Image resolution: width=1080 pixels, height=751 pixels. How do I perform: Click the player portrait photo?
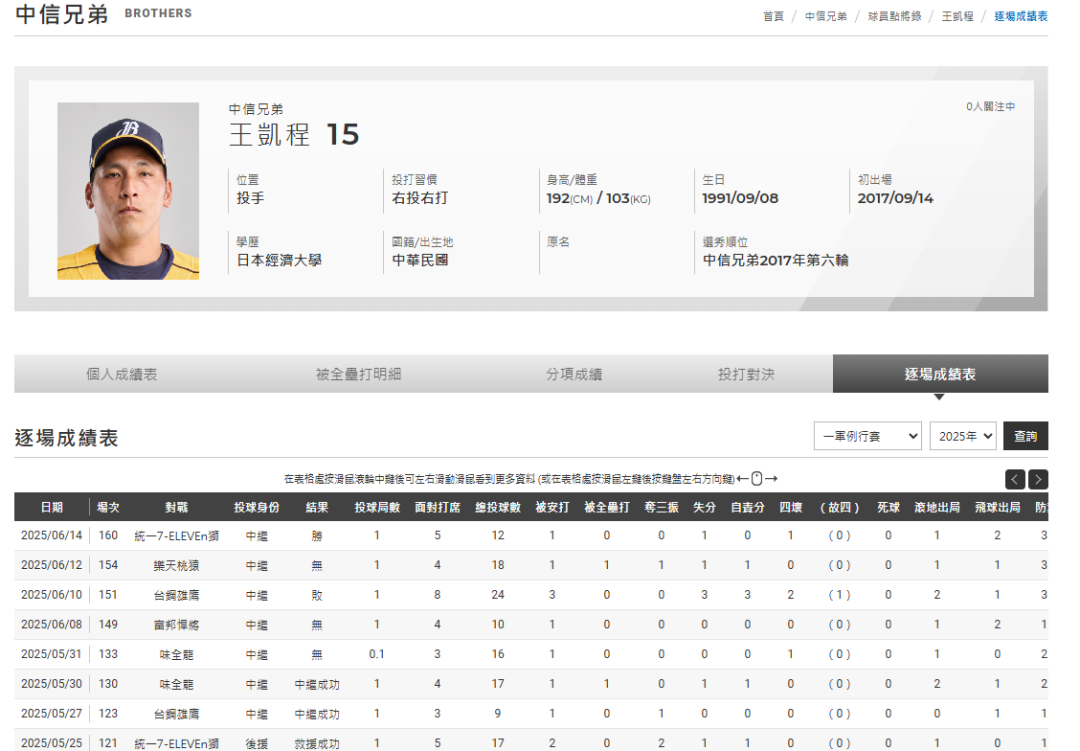(128, 191)
